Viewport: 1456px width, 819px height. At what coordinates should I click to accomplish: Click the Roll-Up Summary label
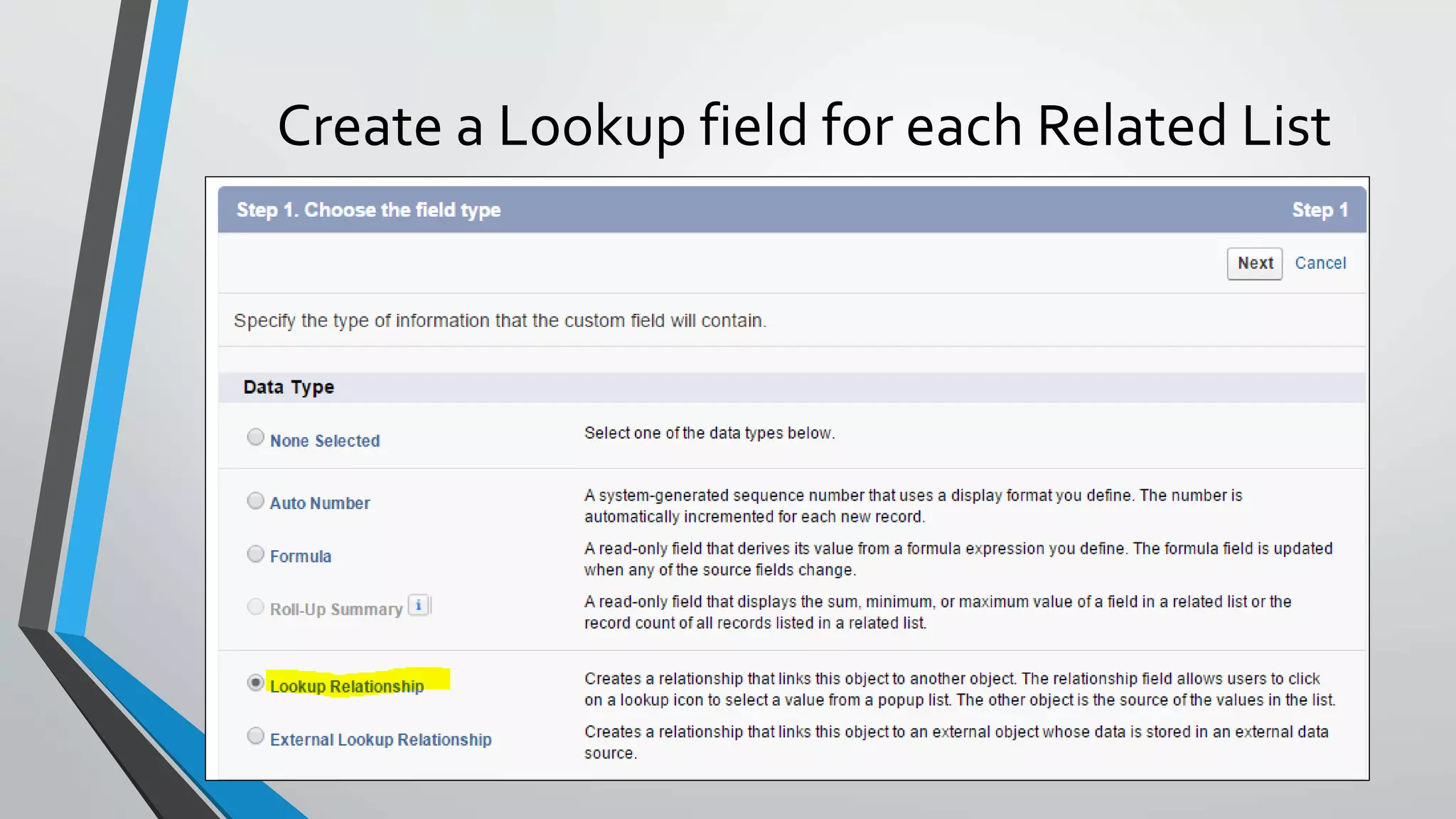336,609
